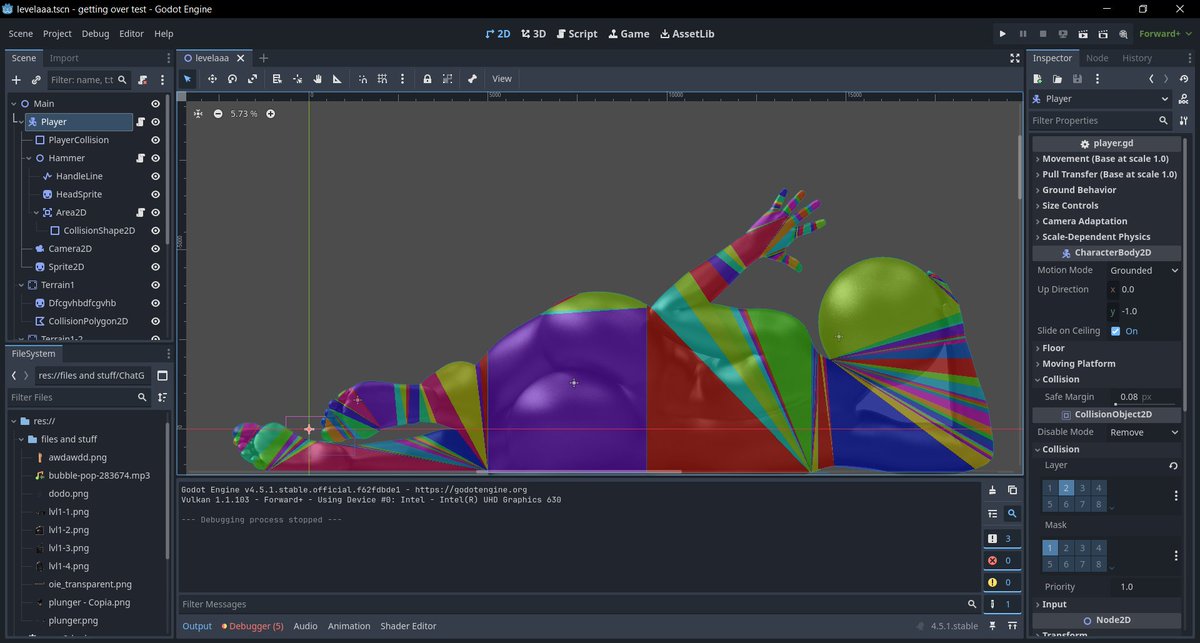Viewport: 1200px width, 643px height.
Task: Click the zoom out minus button
Action: click(218, 114)
